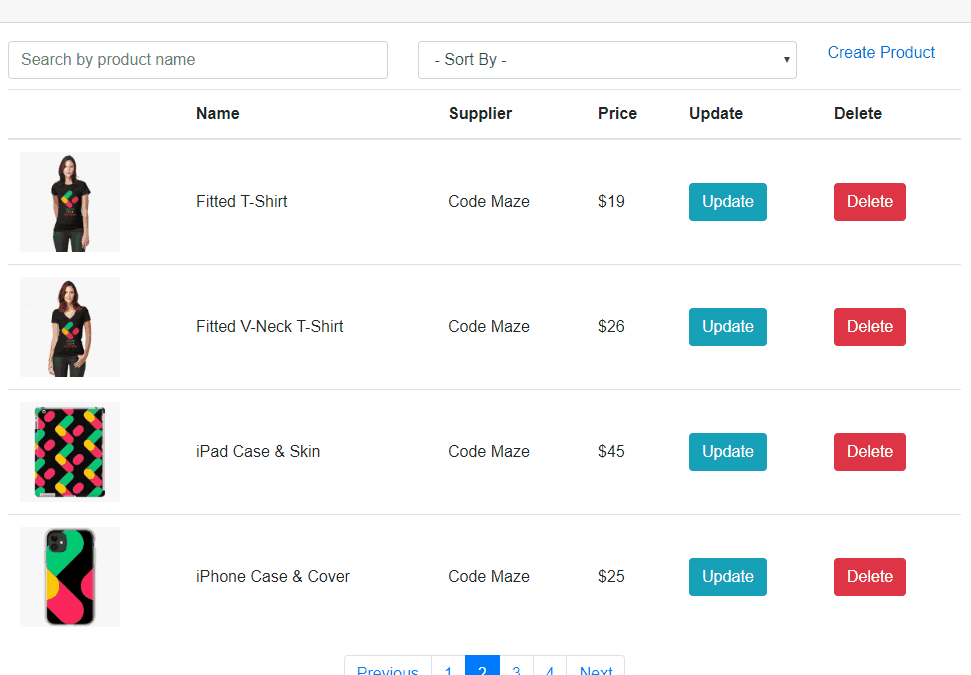Delete the iPhone Case & Cover product
The width and height of the screenshot is (971, 675).
(x=870, y=577)
